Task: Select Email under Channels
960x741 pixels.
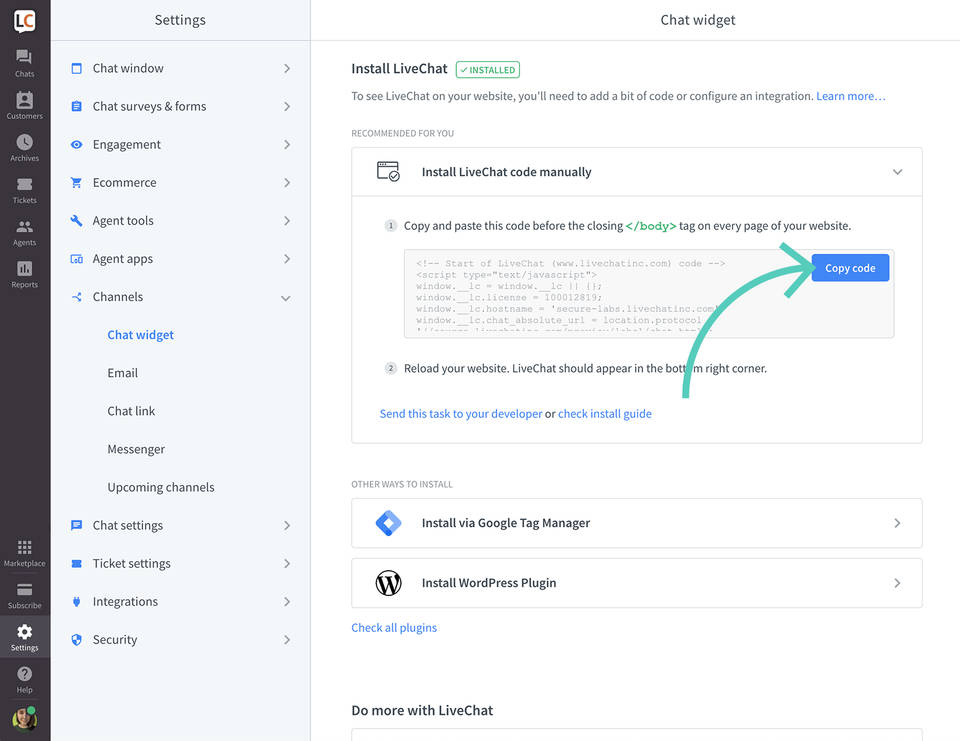Action: click(123, 373)
